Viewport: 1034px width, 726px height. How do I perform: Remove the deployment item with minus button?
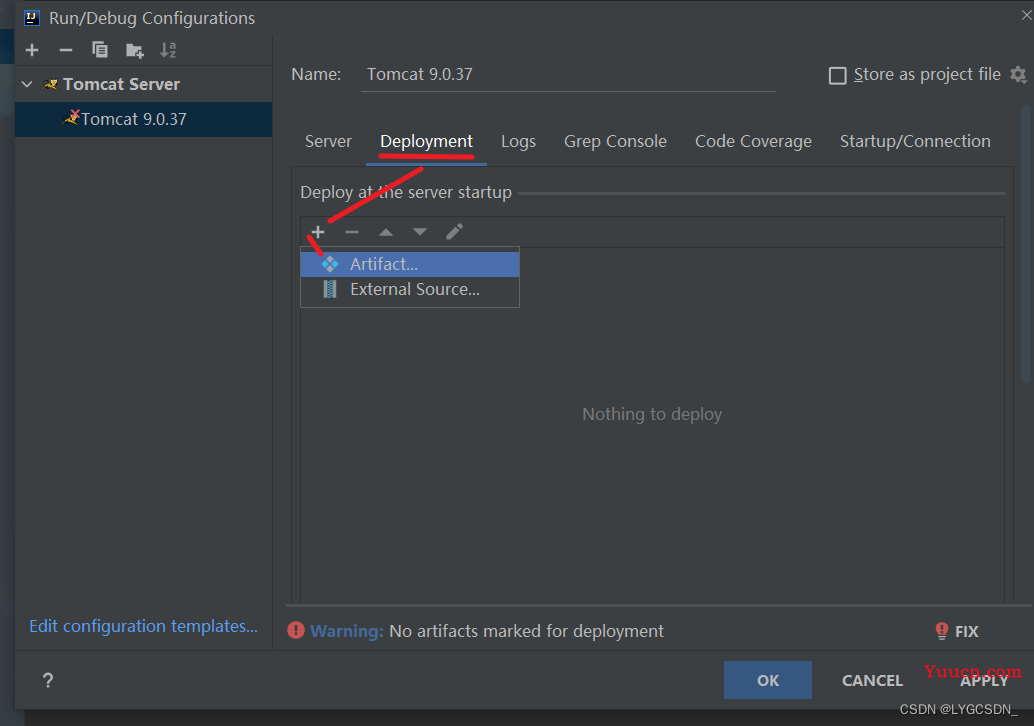coord(351,232)
